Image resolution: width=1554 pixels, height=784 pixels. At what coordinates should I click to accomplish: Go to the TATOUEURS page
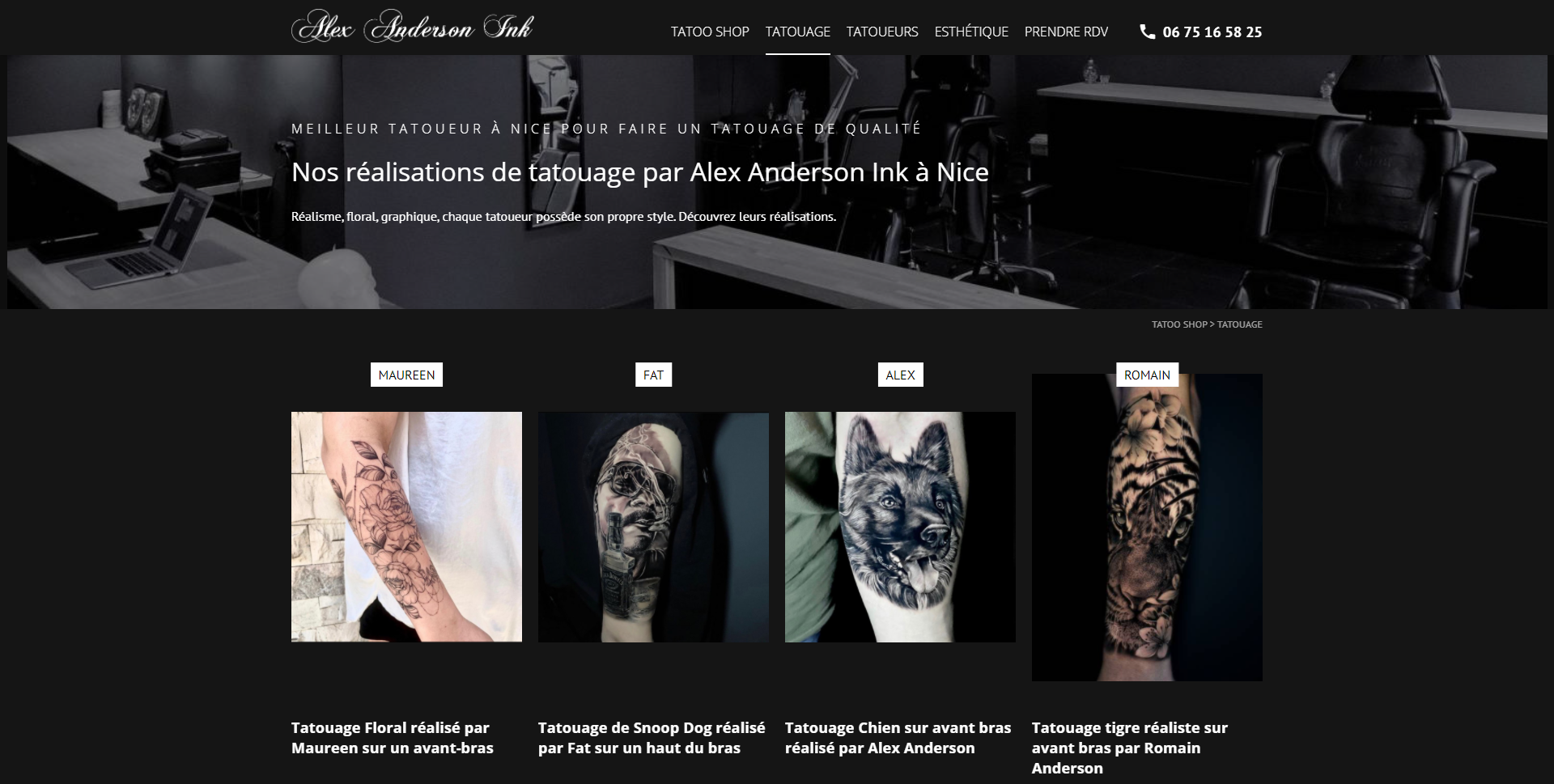pos(882,32)
